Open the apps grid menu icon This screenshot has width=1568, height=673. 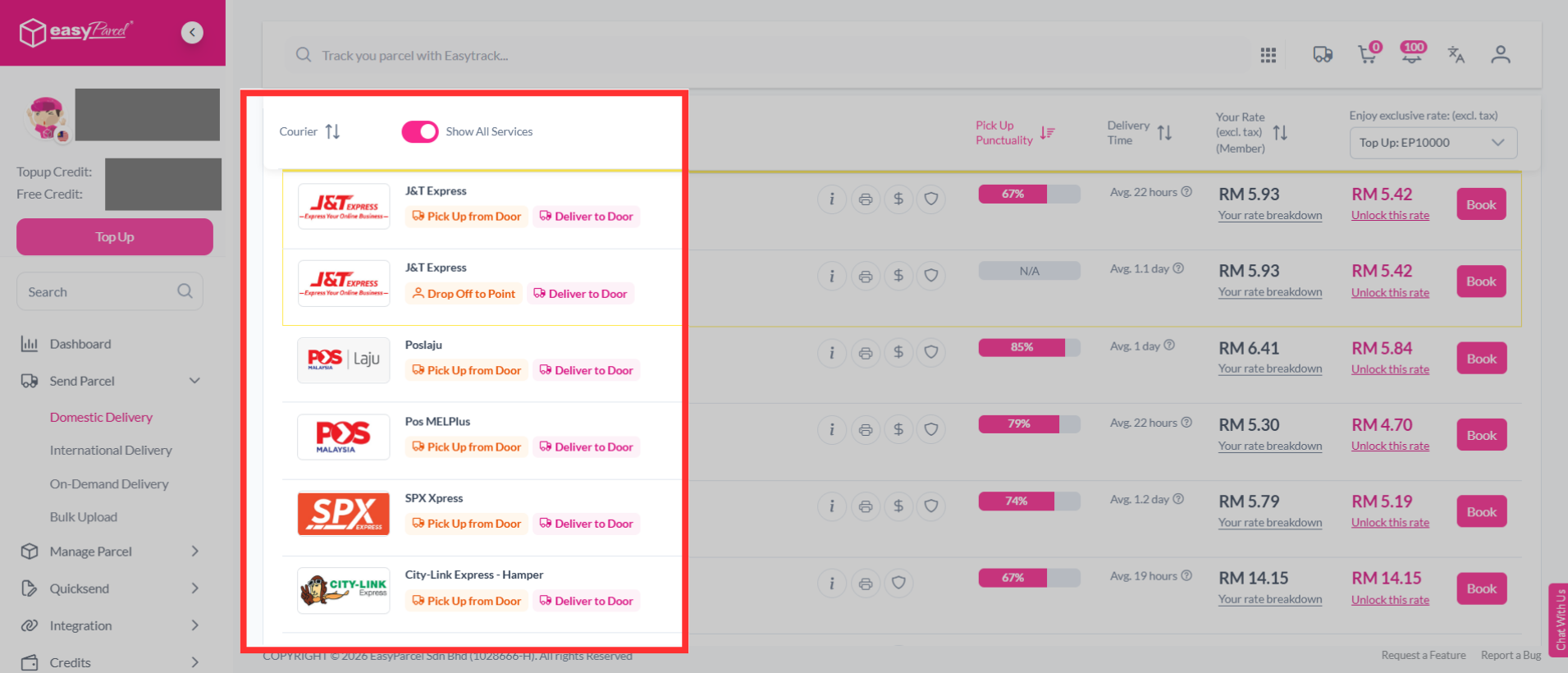click(1269, 55)
